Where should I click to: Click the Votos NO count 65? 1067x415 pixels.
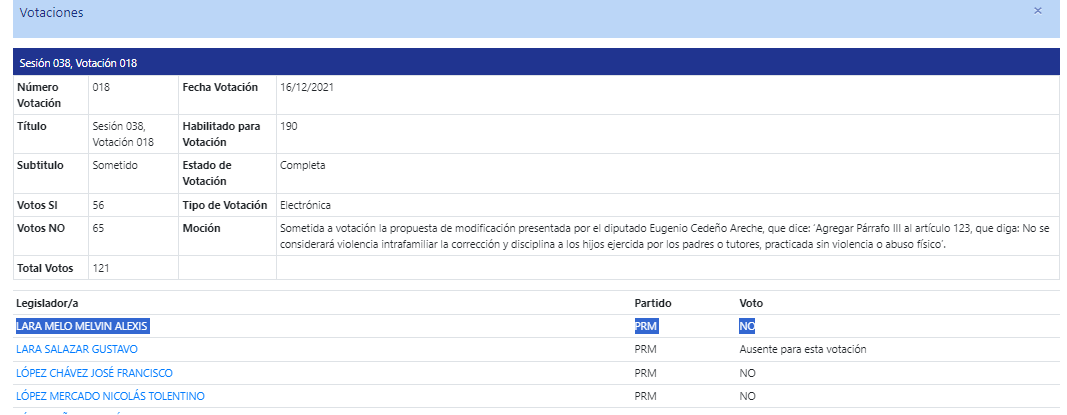pyautogui.click(x=99, y=228)
